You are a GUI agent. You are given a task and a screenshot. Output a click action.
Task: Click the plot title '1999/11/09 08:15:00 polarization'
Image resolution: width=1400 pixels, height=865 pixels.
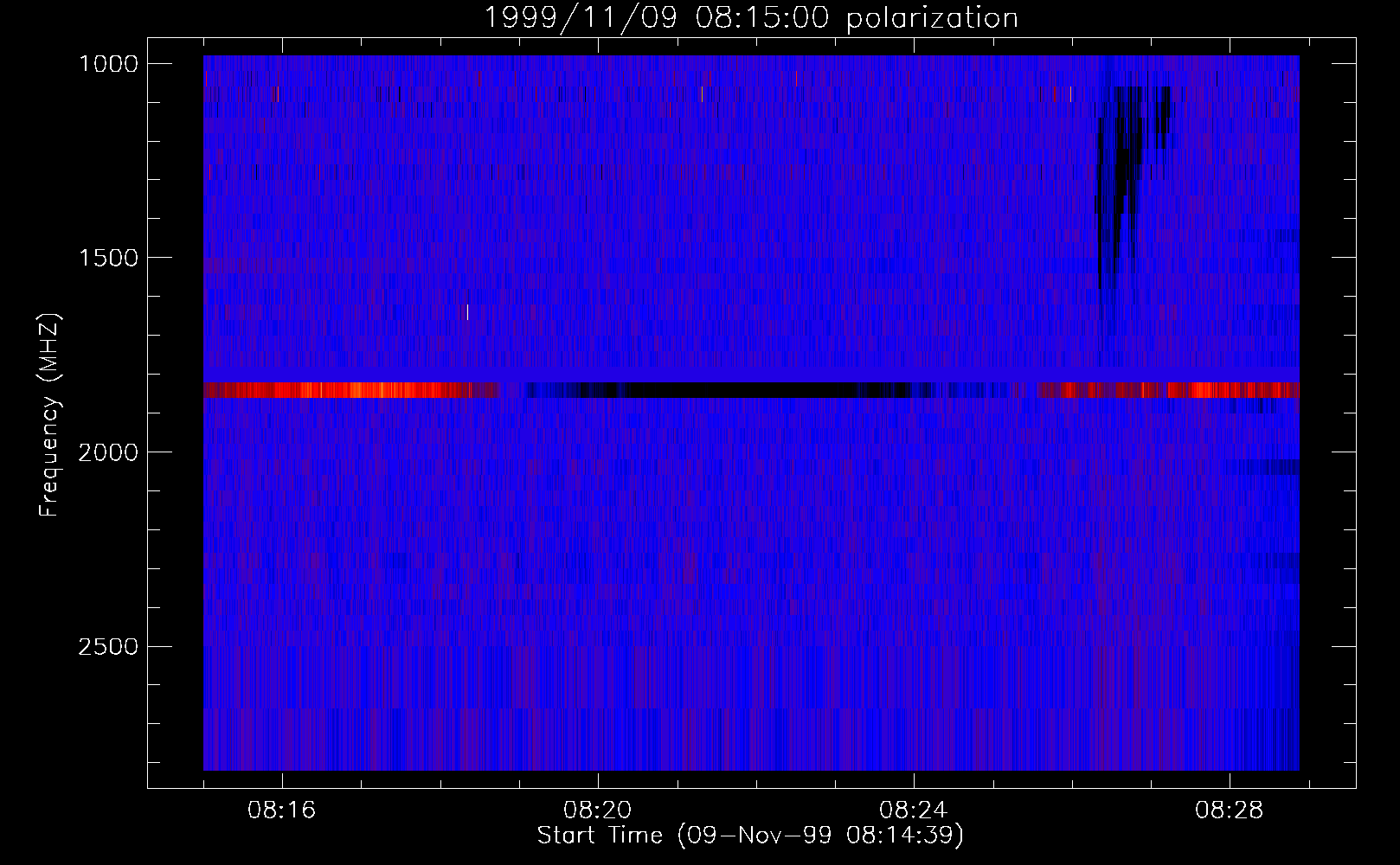coord(751,17)
